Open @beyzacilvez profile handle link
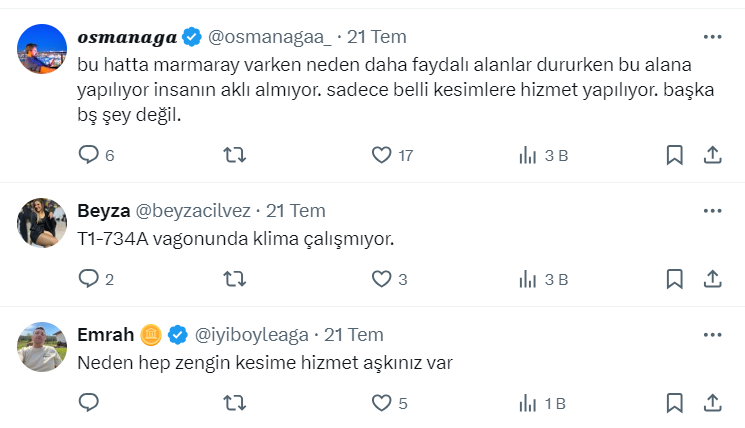The height and width of the screenshot is (428, 745). [x=195, y=211]
